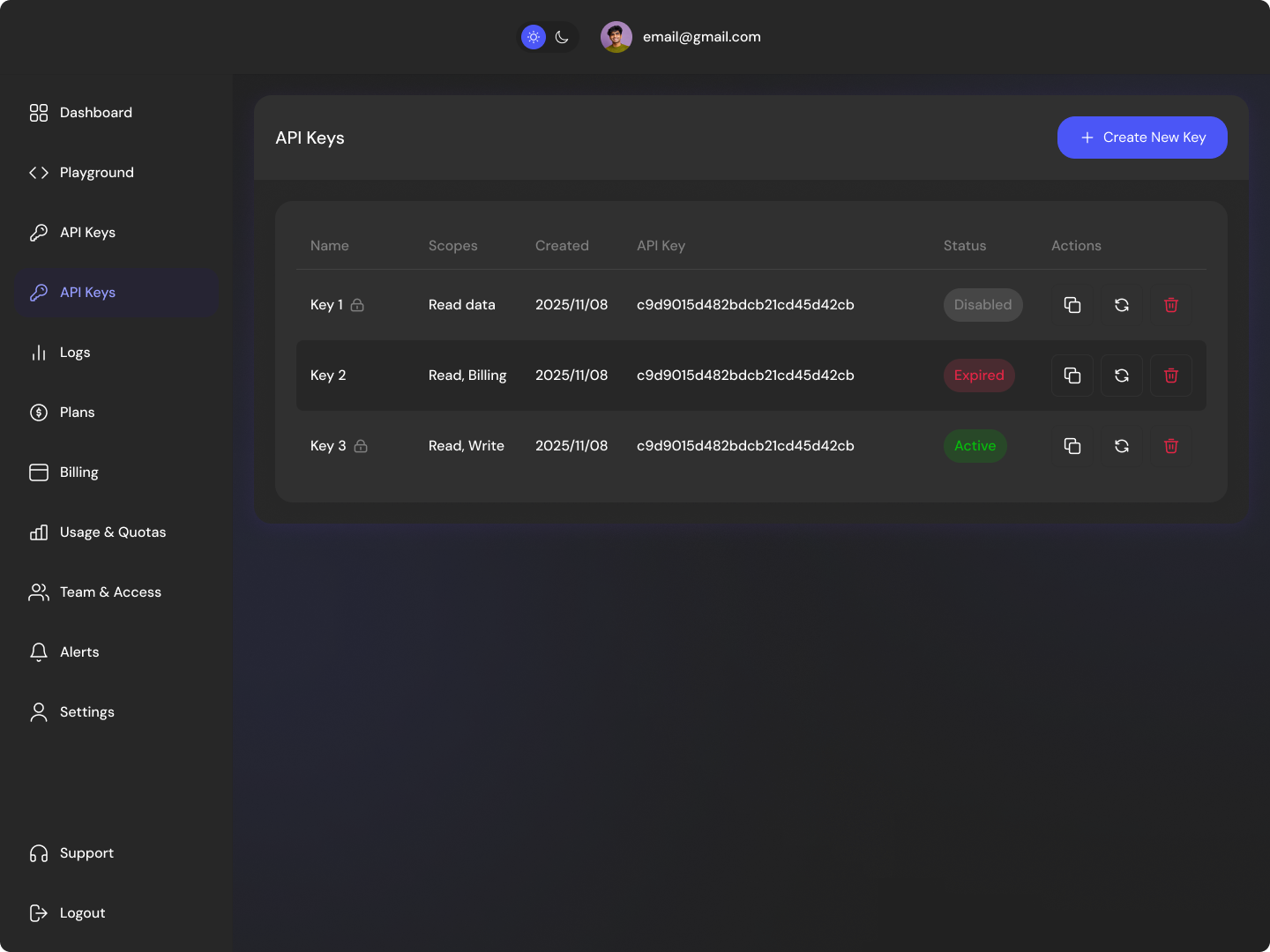Delete Key 3 with the trash icon

coord(1170,445)
